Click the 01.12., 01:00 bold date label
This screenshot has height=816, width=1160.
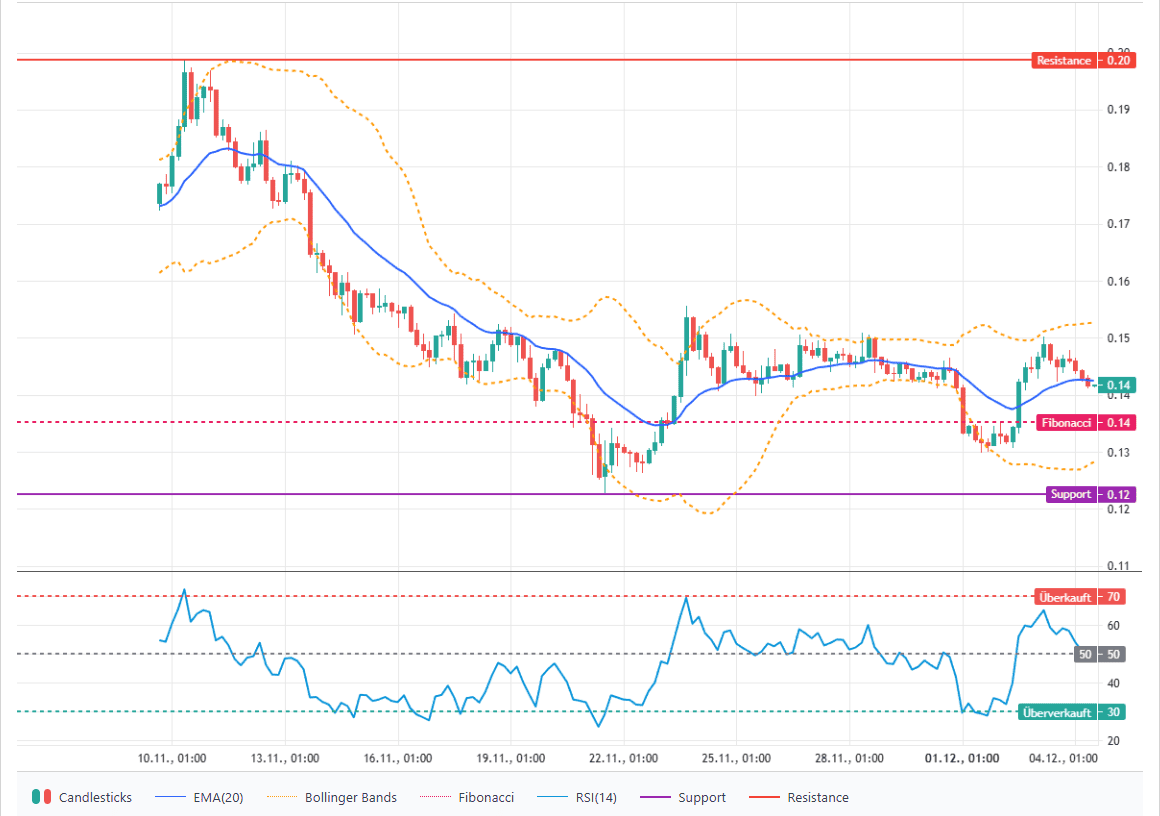[x=961, y=758]
